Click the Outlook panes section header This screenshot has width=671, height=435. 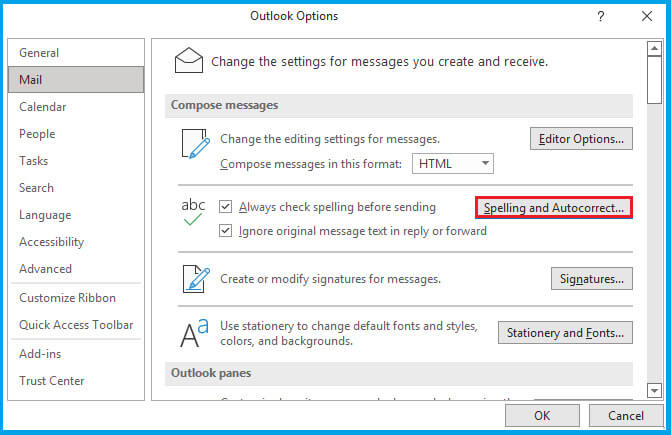click(x=399, y=373)
